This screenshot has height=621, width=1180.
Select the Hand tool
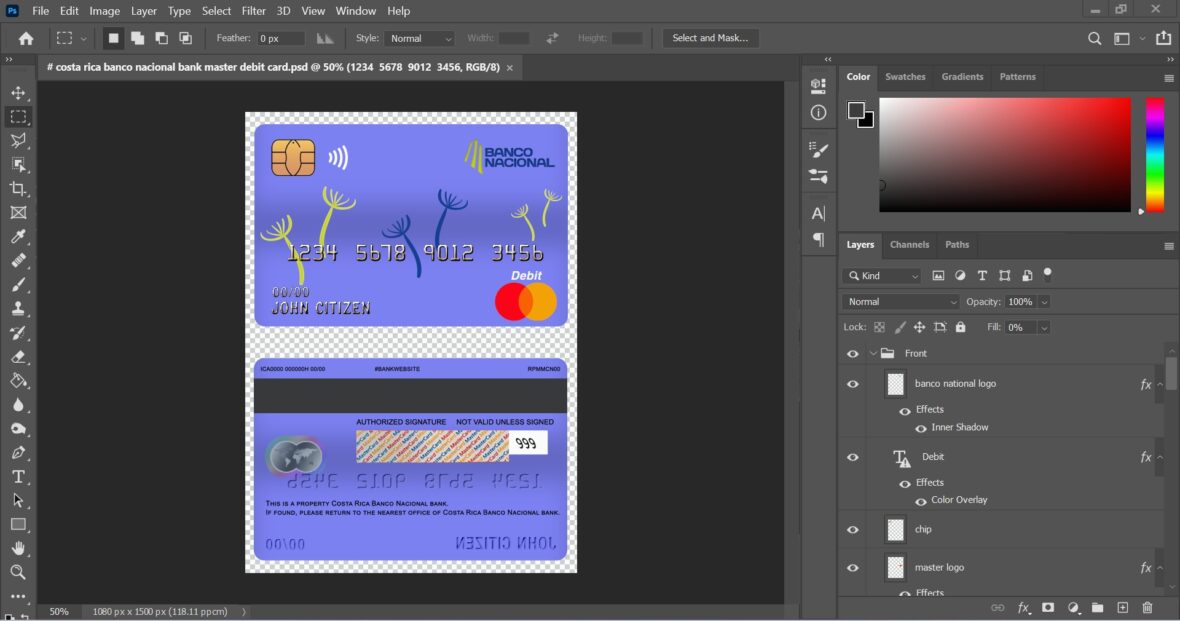pyautogui.click(x=18, y=548)
